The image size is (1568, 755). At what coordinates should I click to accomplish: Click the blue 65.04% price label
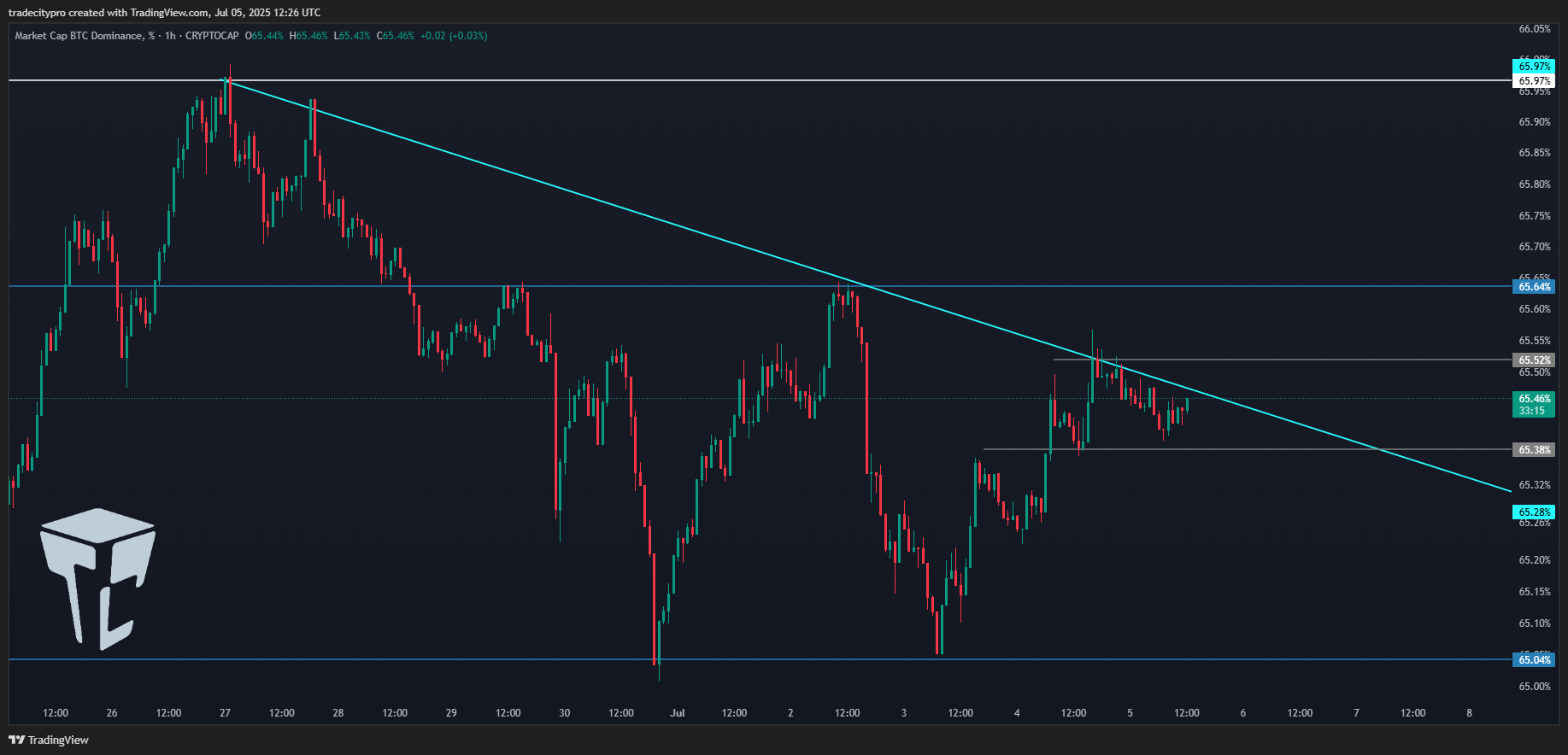[x=1534, y=660]
